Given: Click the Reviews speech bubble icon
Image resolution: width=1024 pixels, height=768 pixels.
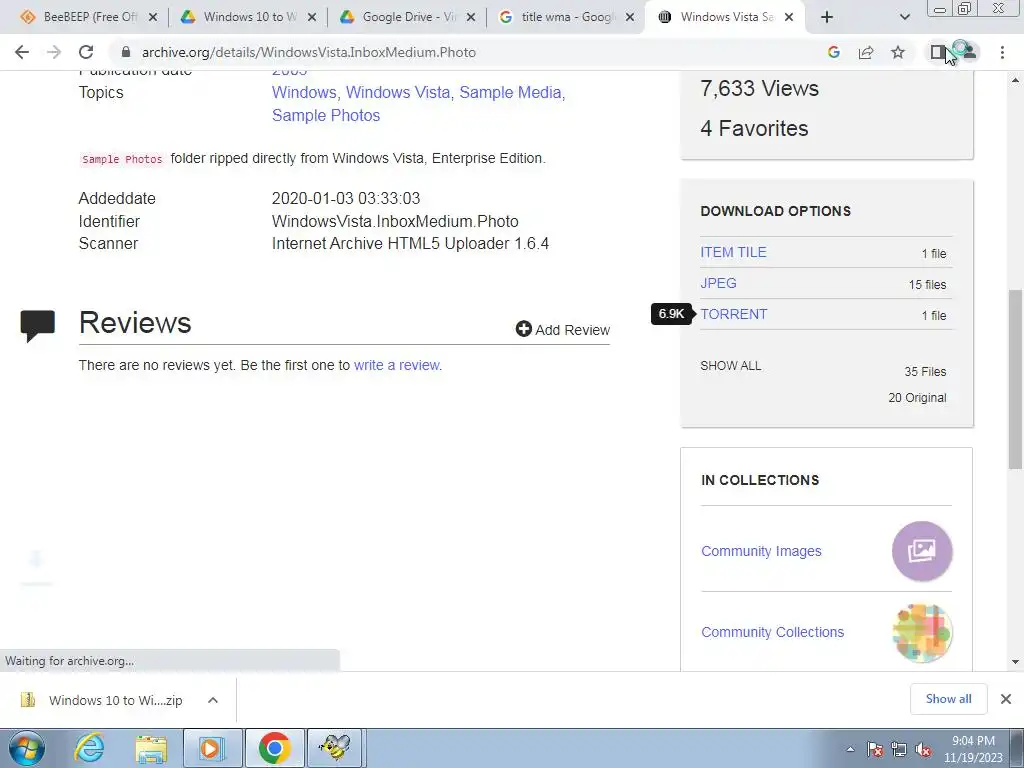Looking at the screenshot, I should pyautogui.click(x=37, y=325).
